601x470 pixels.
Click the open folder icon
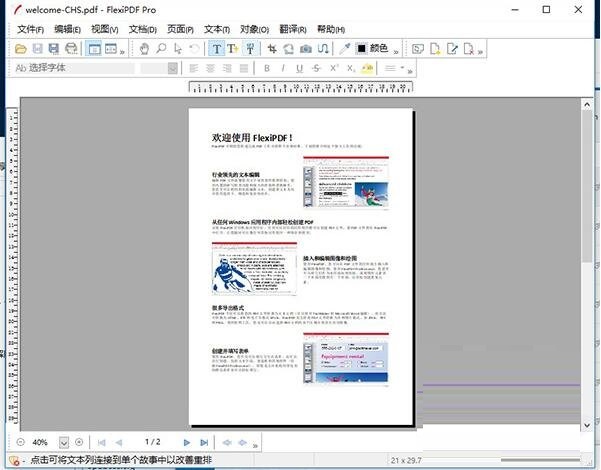point(22,48)
